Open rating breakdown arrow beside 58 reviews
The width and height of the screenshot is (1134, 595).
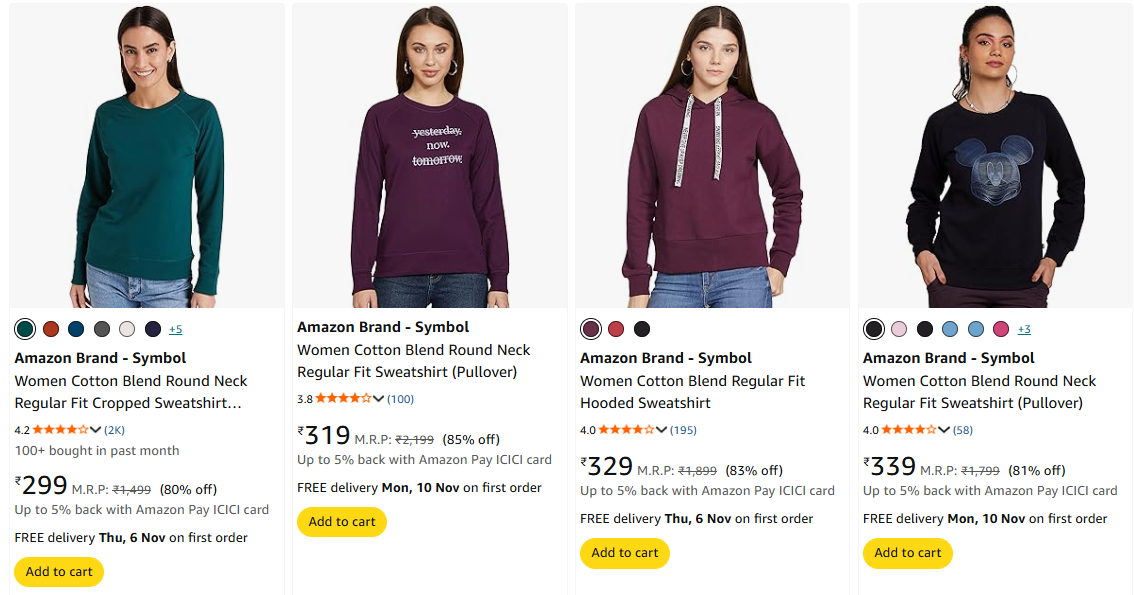pyautogui.click(x=944, y=430)
